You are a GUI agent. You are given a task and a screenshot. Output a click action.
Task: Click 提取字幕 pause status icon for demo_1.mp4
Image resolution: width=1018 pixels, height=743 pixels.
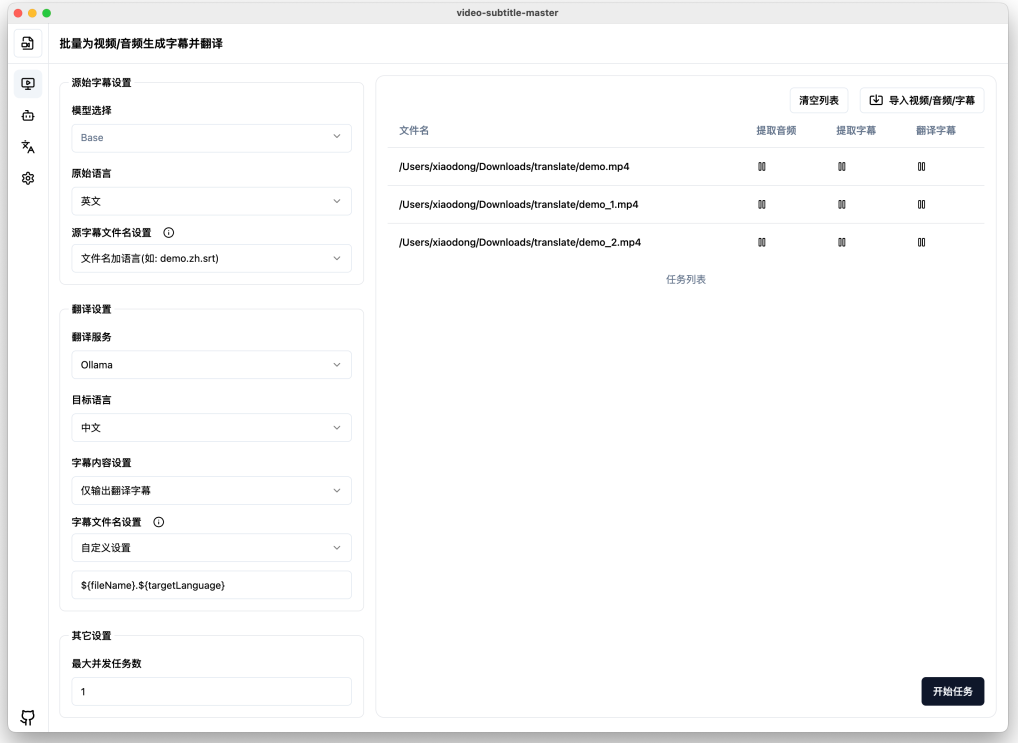pyautogui.click(x=842, y=204)
